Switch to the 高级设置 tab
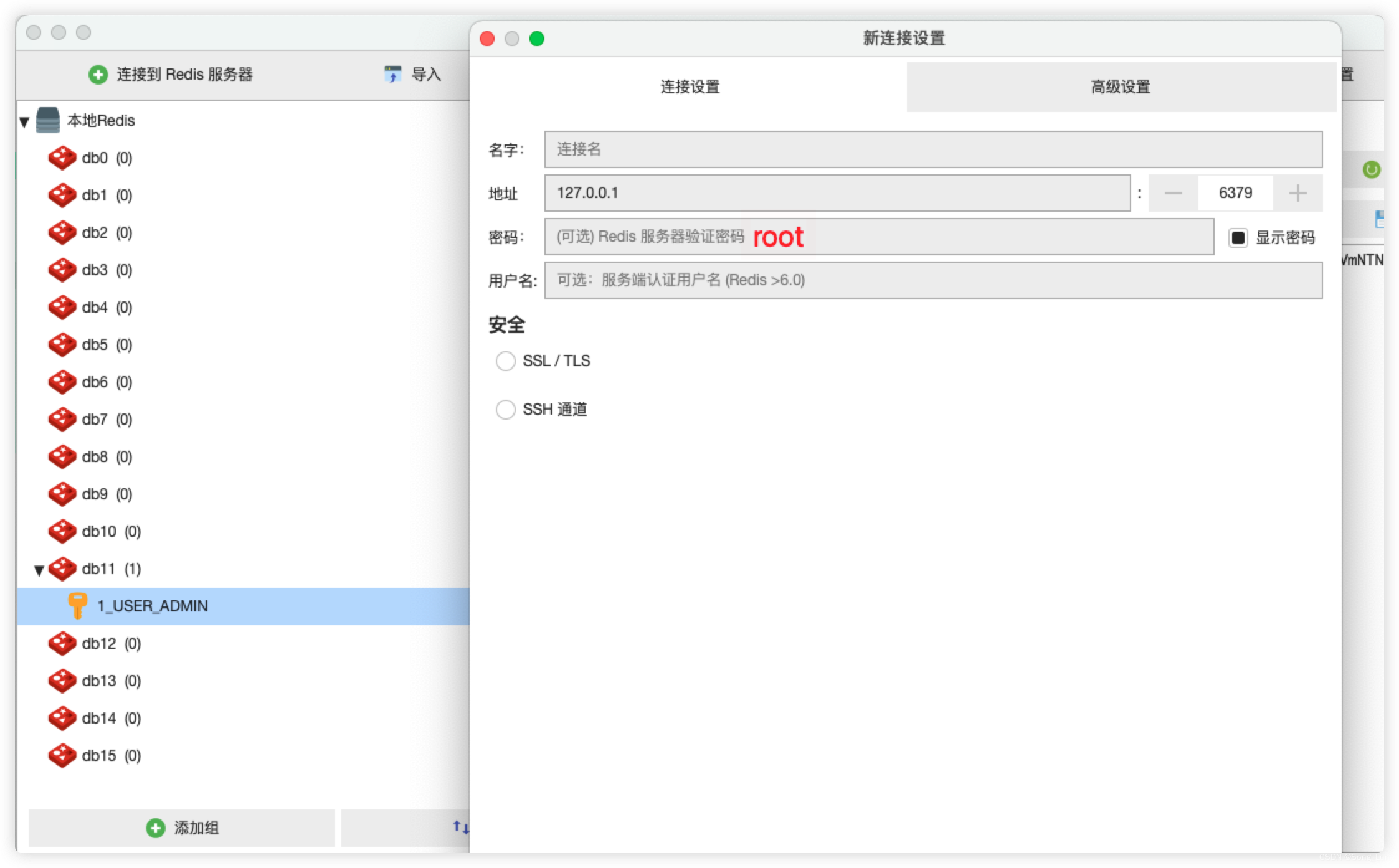The width and height of the screenshot is (1399, 868). pyautogui.click(x=1121, y=87)
